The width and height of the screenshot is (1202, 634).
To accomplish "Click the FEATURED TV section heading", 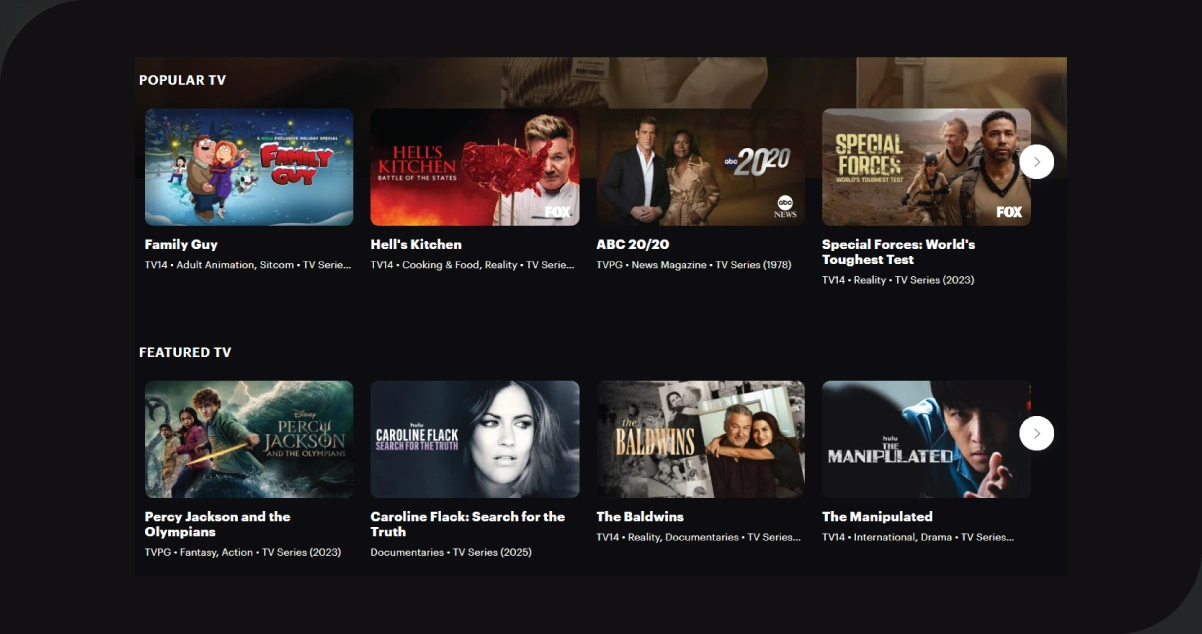I will click(x=185, y=352).
